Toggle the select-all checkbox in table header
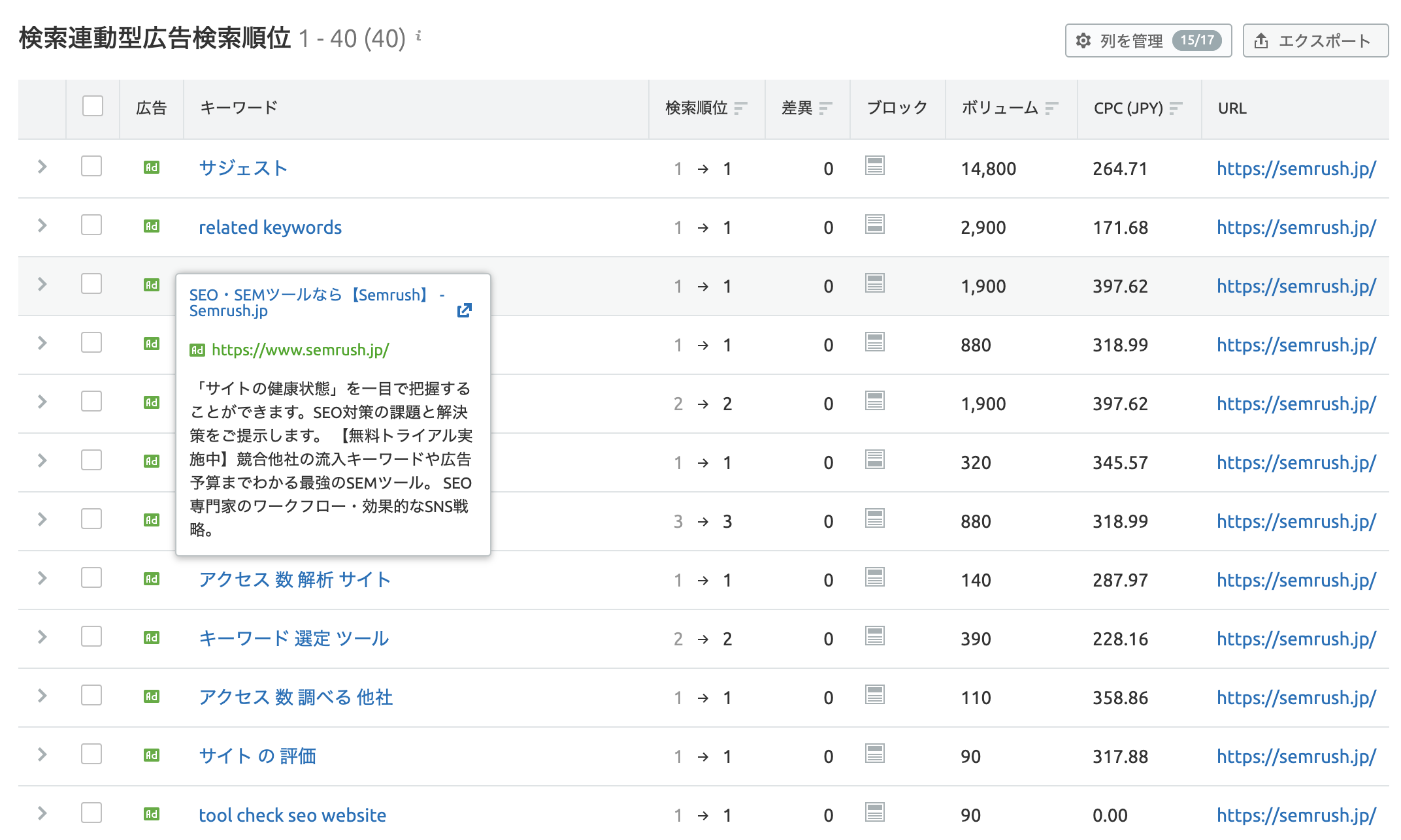 [x=93, y=106]
